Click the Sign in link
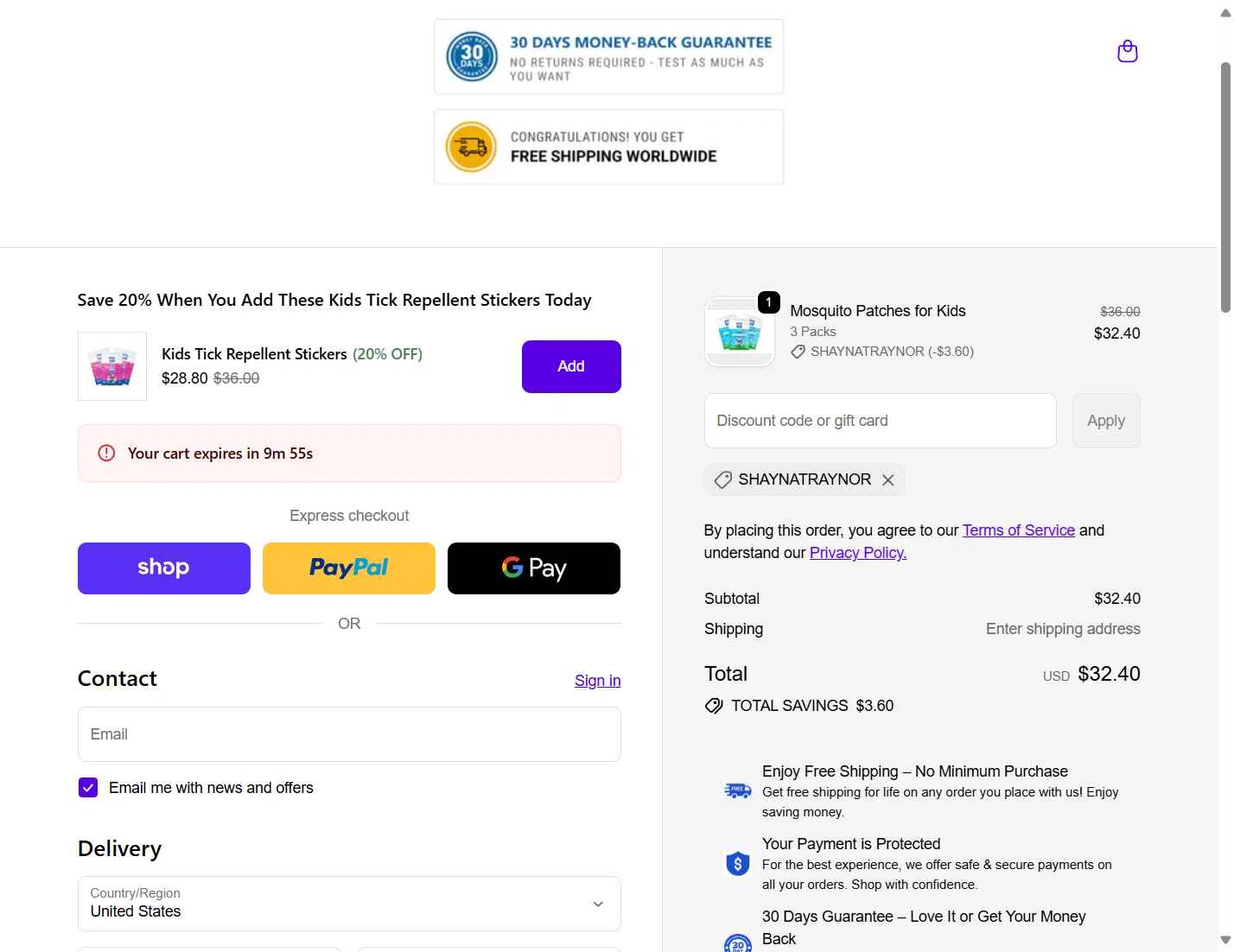The image size is (1234, 952). pyautogui.click(x=598, y=681)
